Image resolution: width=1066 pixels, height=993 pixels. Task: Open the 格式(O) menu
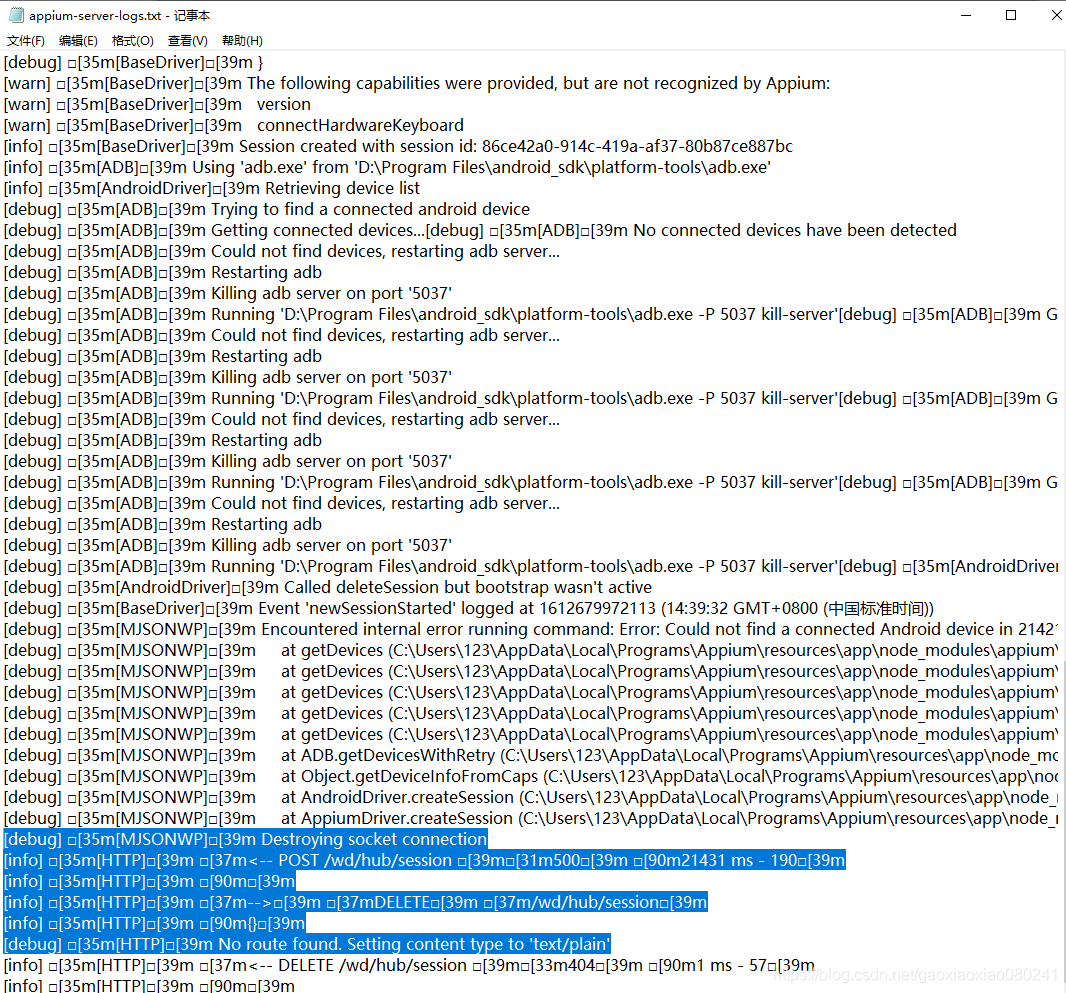pyautogui.click(x=132, y=40)
